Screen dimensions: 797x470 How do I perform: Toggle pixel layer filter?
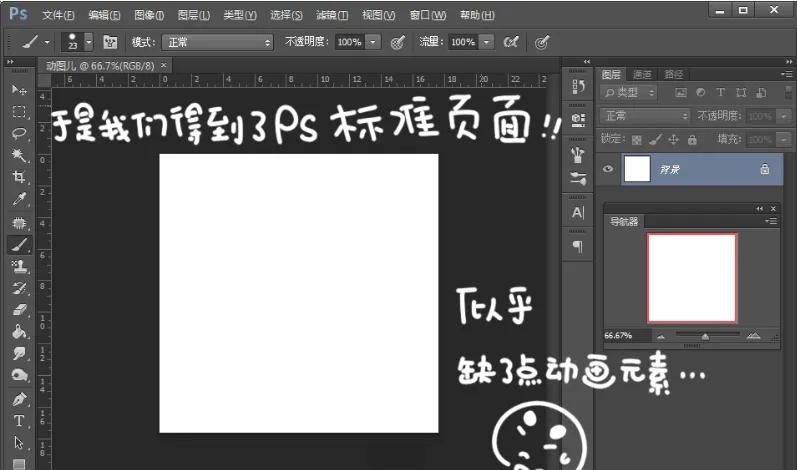(681, 92)
